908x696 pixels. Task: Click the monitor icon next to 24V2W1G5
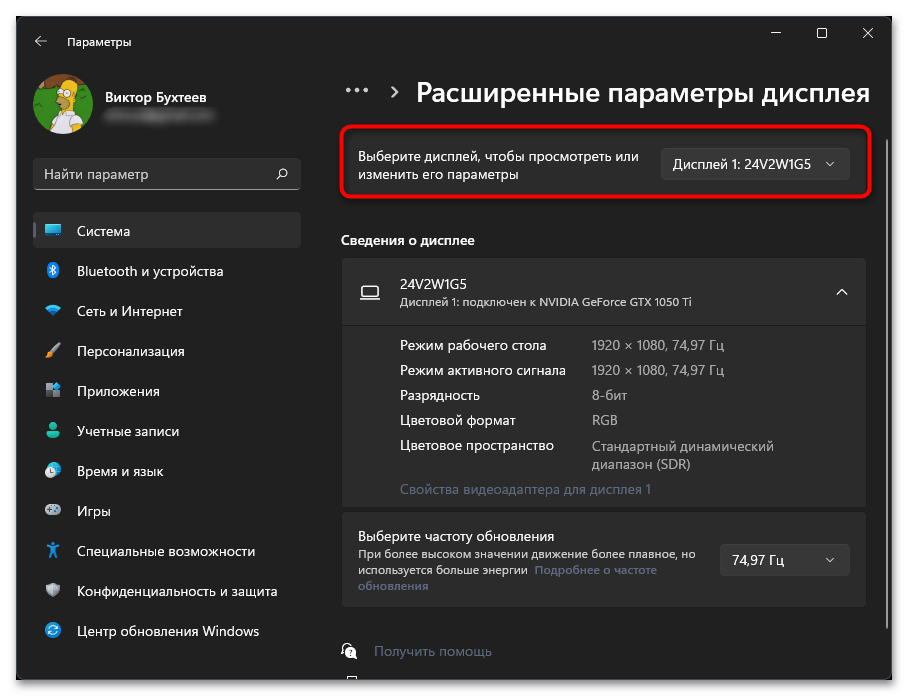point(370,292)
